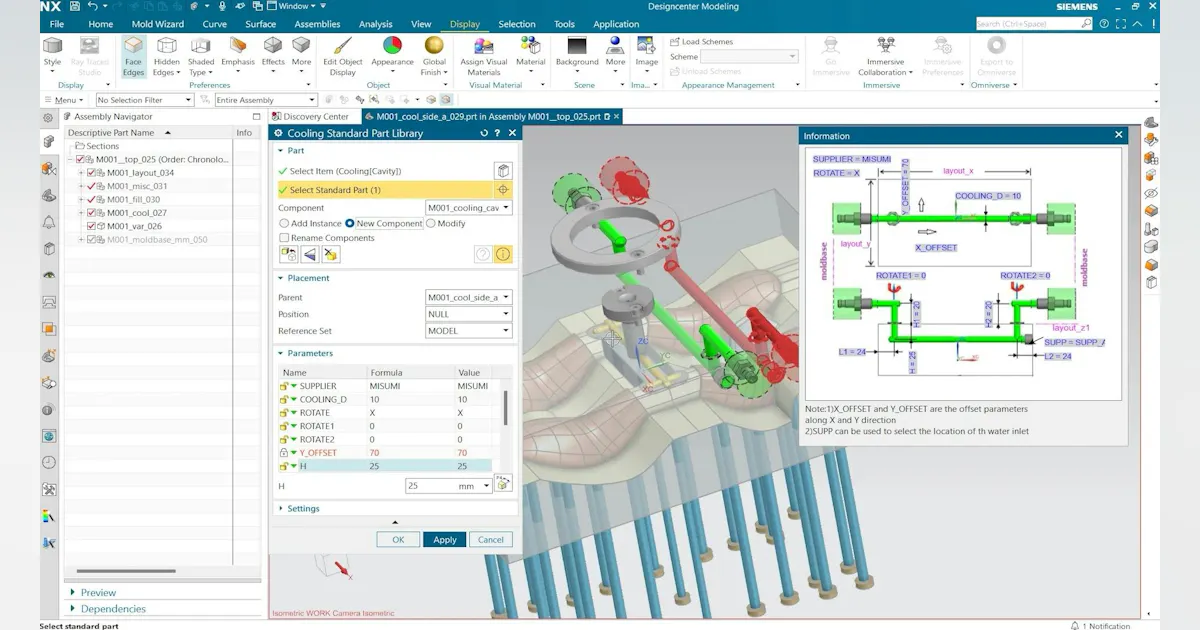This screenshot has height=630, width=1200.
Task: Toggle M001_moldbase_mm_050 checkbox
Action: pyautogui.click(x=92, y=239)
